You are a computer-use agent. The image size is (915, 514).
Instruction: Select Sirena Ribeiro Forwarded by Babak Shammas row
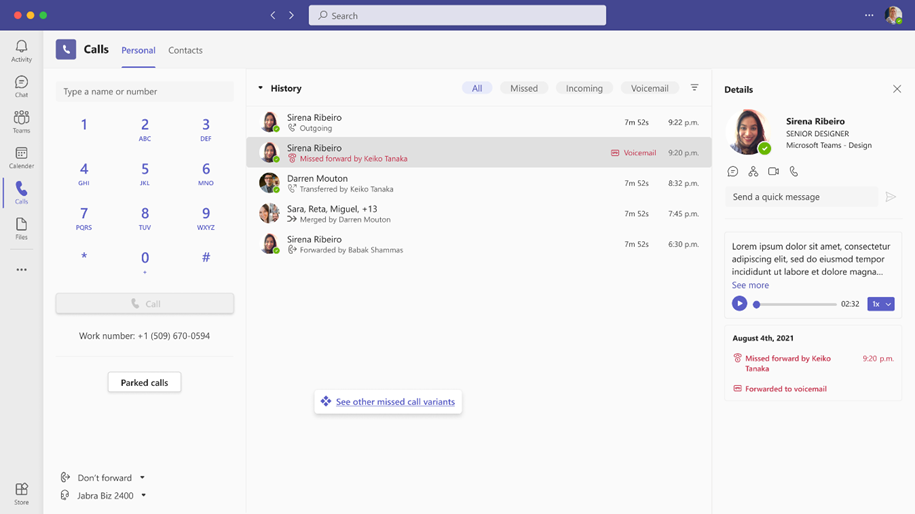pyautogui.click(x=479, y=244)
